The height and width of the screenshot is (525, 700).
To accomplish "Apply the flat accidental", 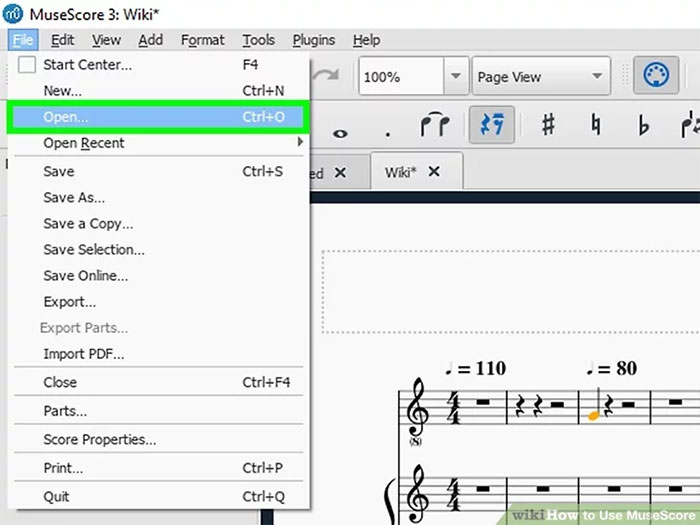I will [643, 126].
